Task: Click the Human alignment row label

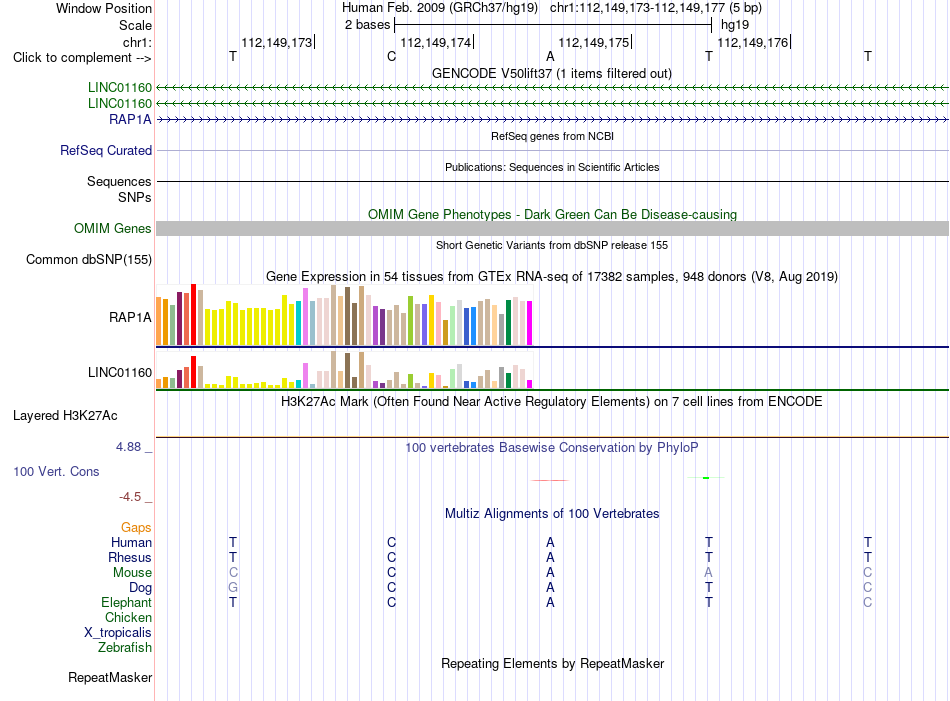Action: [131, 542]
